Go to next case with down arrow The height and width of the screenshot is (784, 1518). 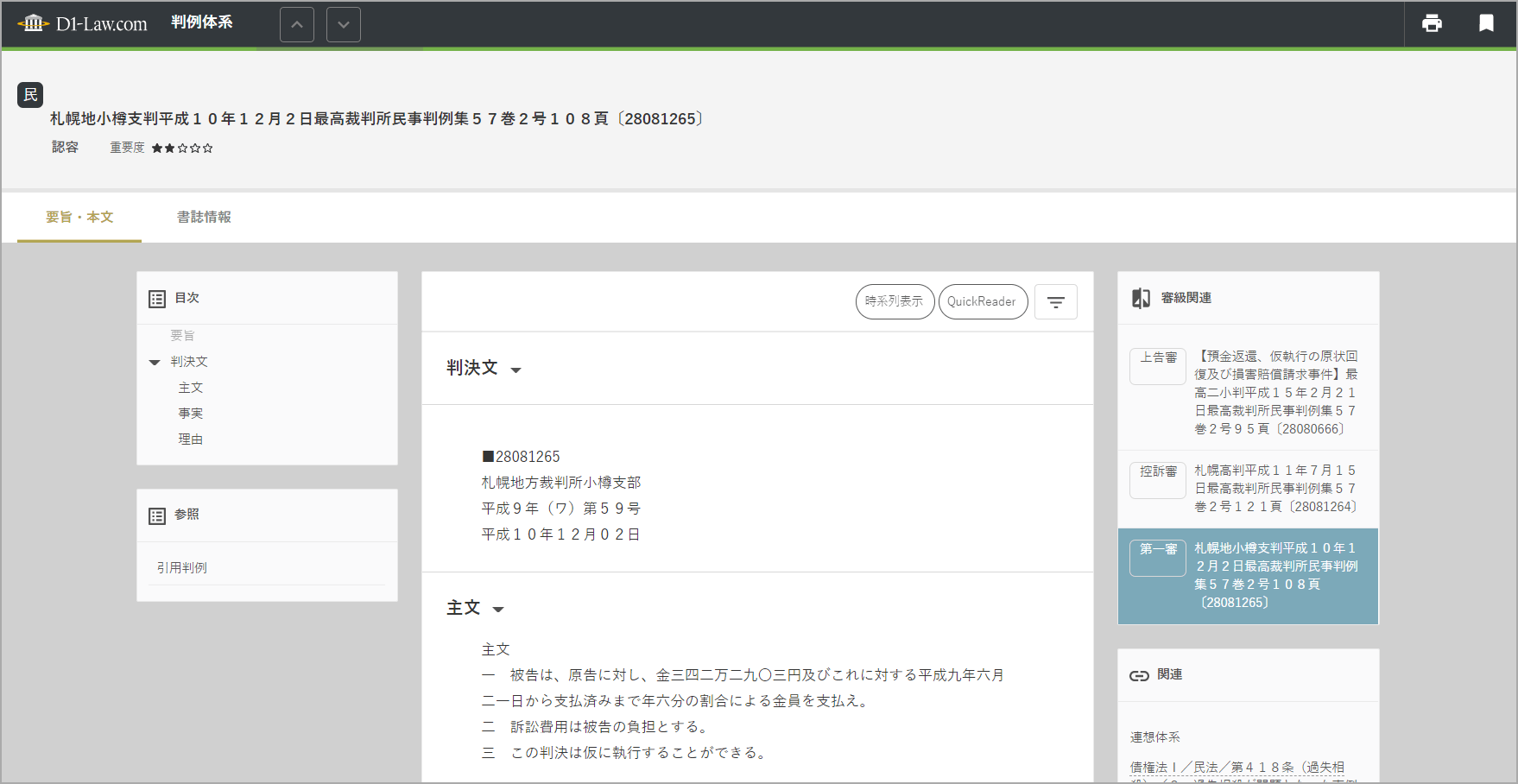click(x=344, y=25)
